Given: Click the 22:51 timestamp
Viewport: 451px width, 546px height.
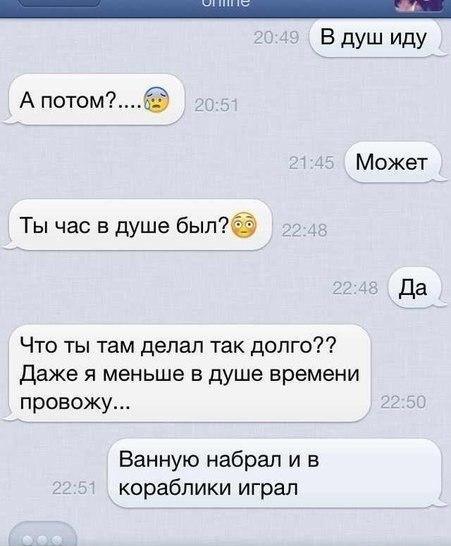Looking at the screenshot, I should (x=73, y=489).
